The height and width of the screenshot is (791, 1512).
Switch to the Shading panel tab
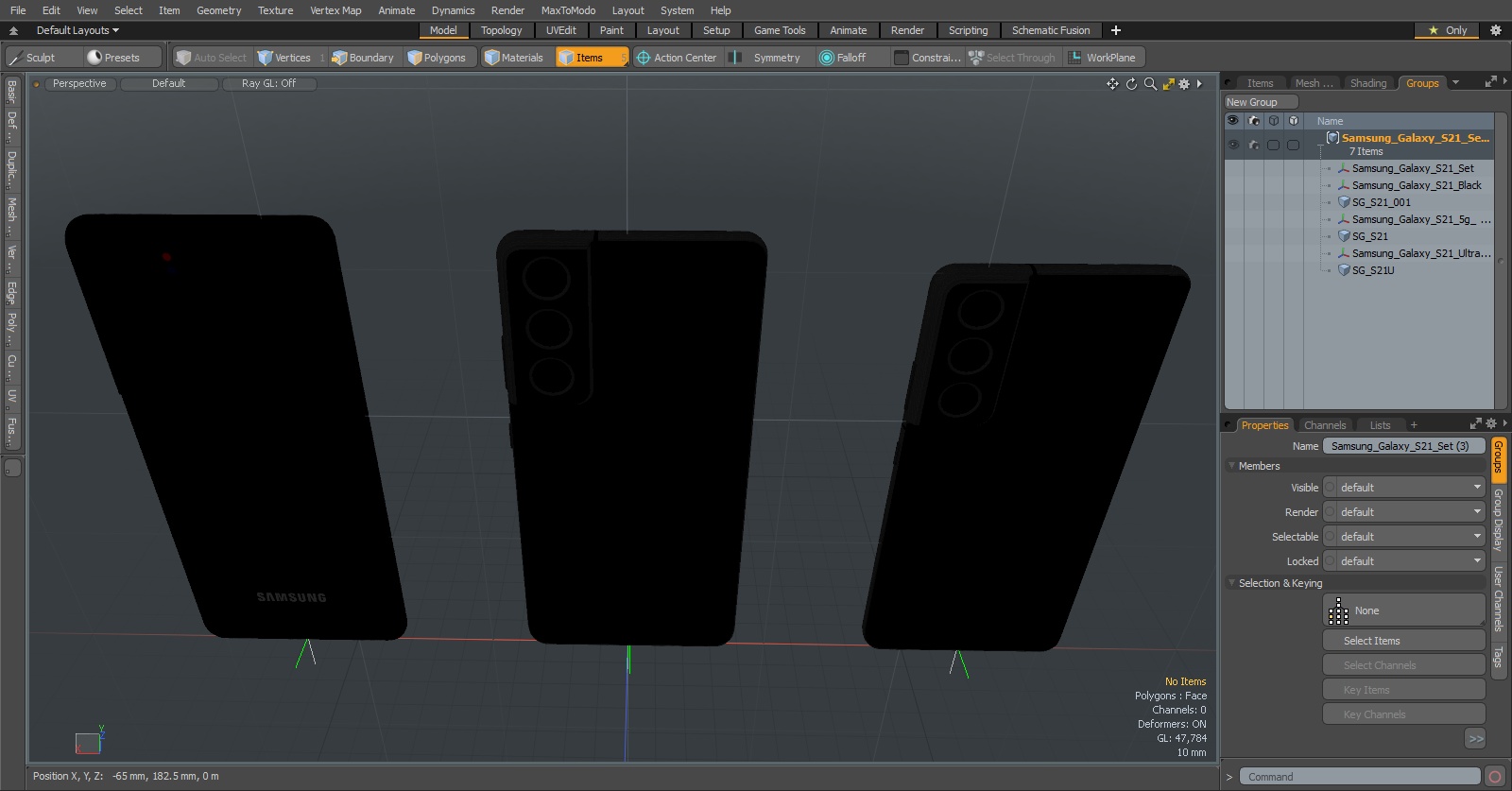click(1367, 83)
